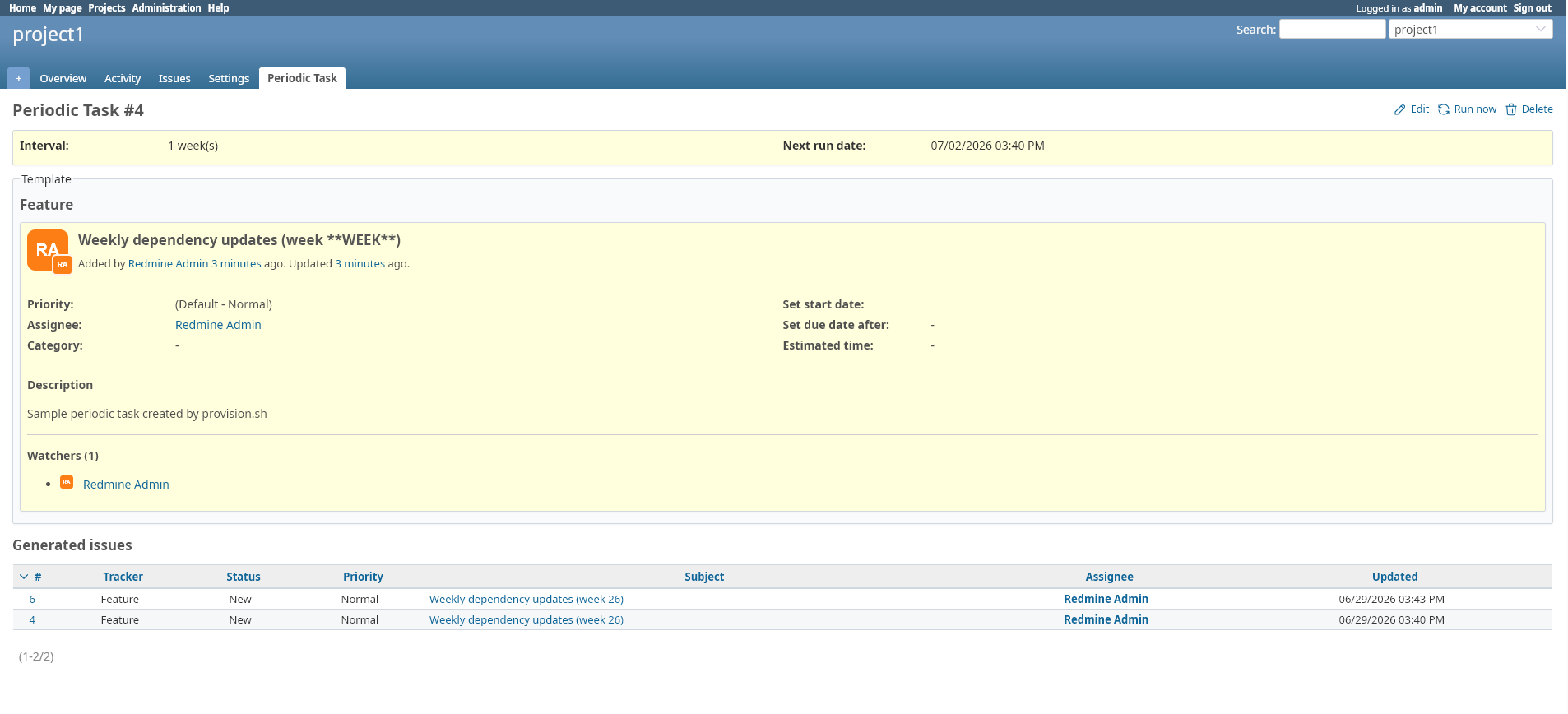Open the subject link for issue 4
This screenshot has width=1568, height=714.
point(526,619)
